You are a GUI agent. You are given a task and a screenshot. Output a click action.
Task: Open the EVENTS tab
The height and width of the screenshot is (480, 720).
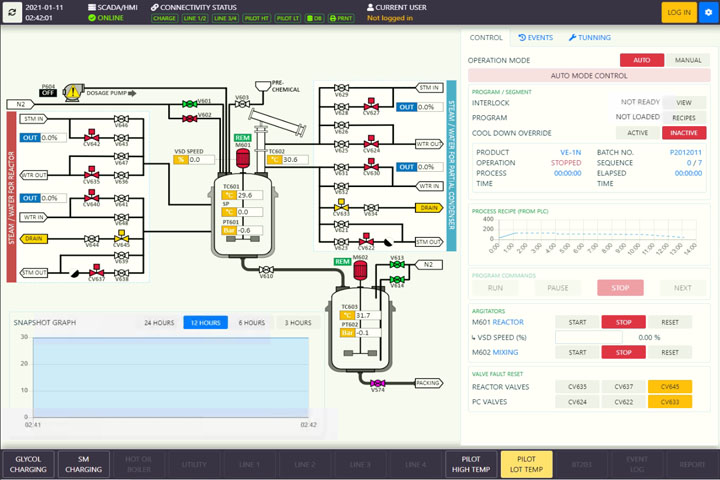point(535,37)
